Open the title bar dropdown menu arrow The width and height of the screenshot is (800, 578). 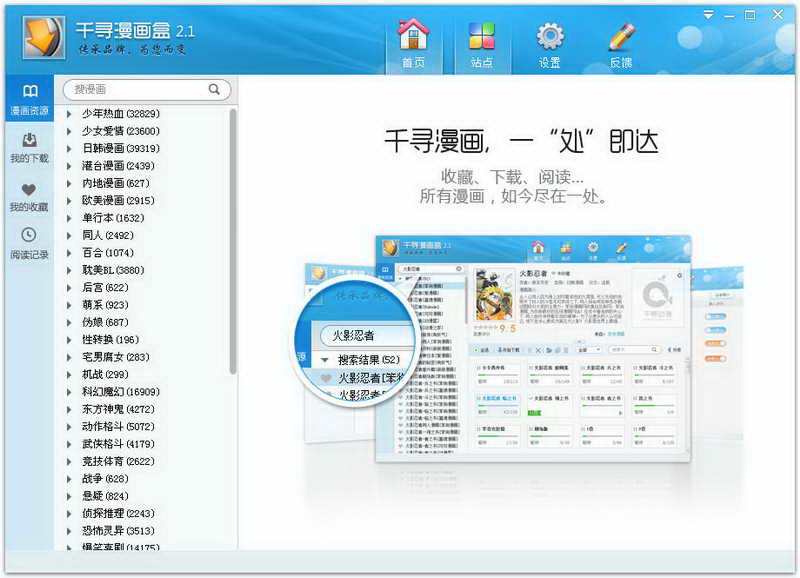[708, 15]
